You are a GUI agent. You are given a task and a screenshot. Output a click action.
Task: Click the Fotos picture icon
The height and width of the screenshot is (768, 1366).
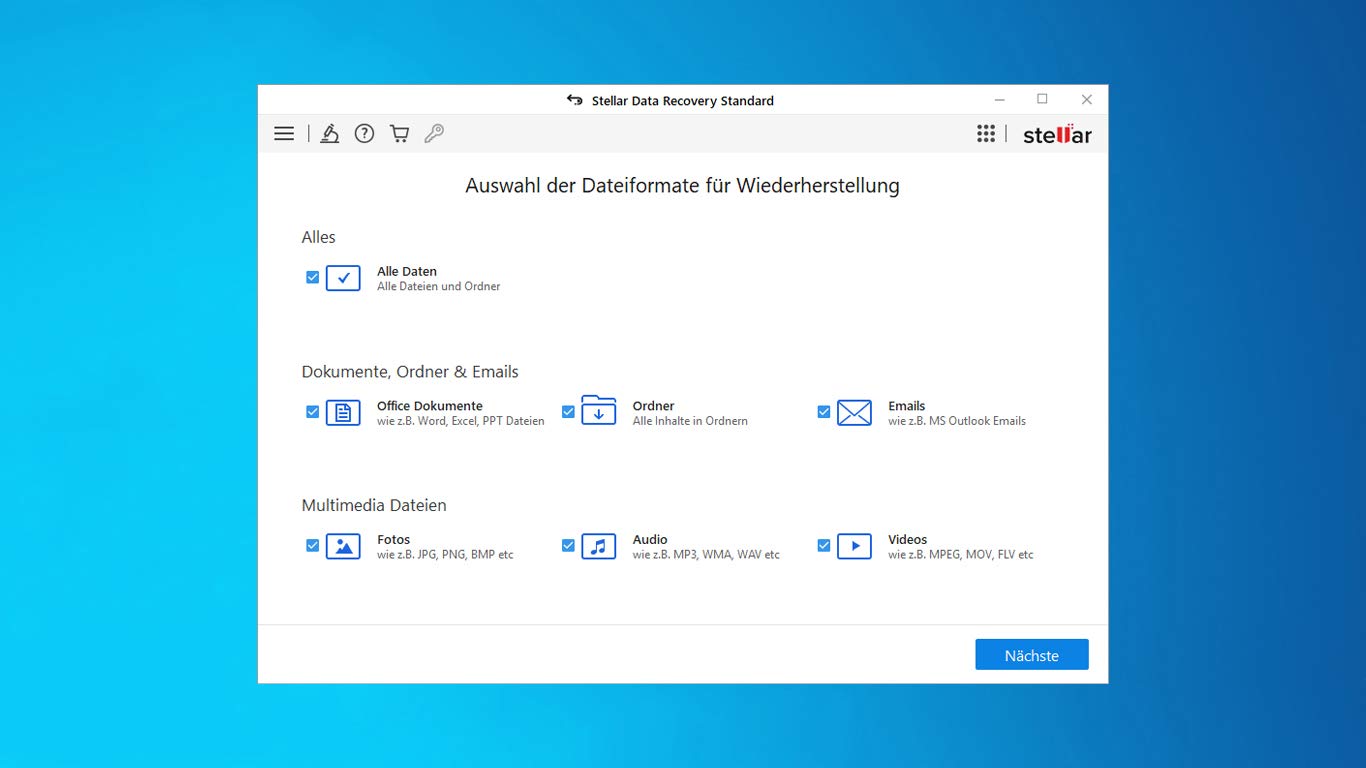343,546
